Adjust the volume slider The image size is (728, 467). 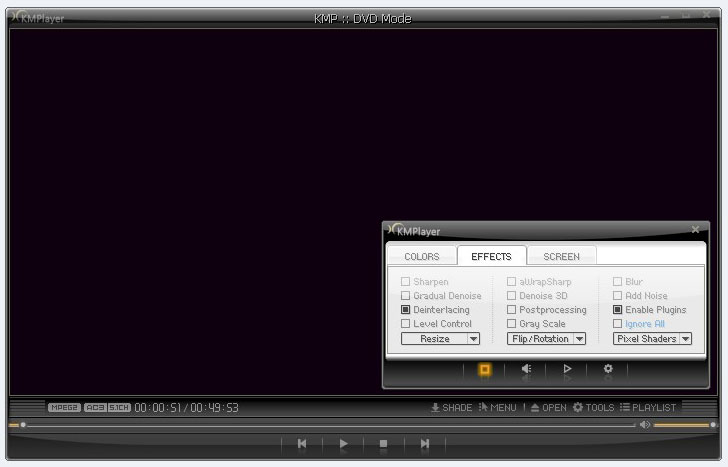click(x=683, y=425)
